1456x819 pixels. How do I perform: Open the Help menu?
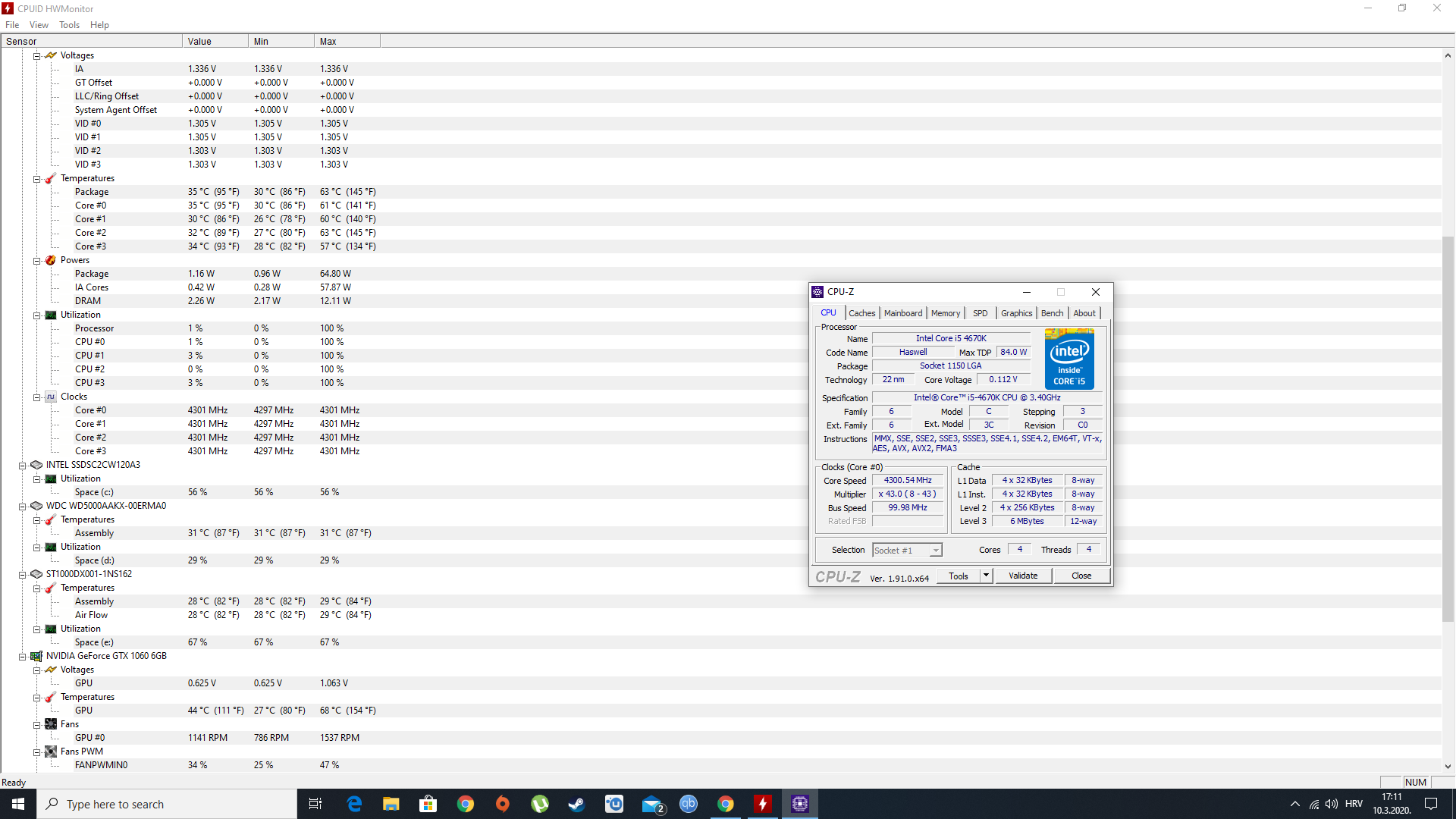pyautogui.click(x=99, y=25)
